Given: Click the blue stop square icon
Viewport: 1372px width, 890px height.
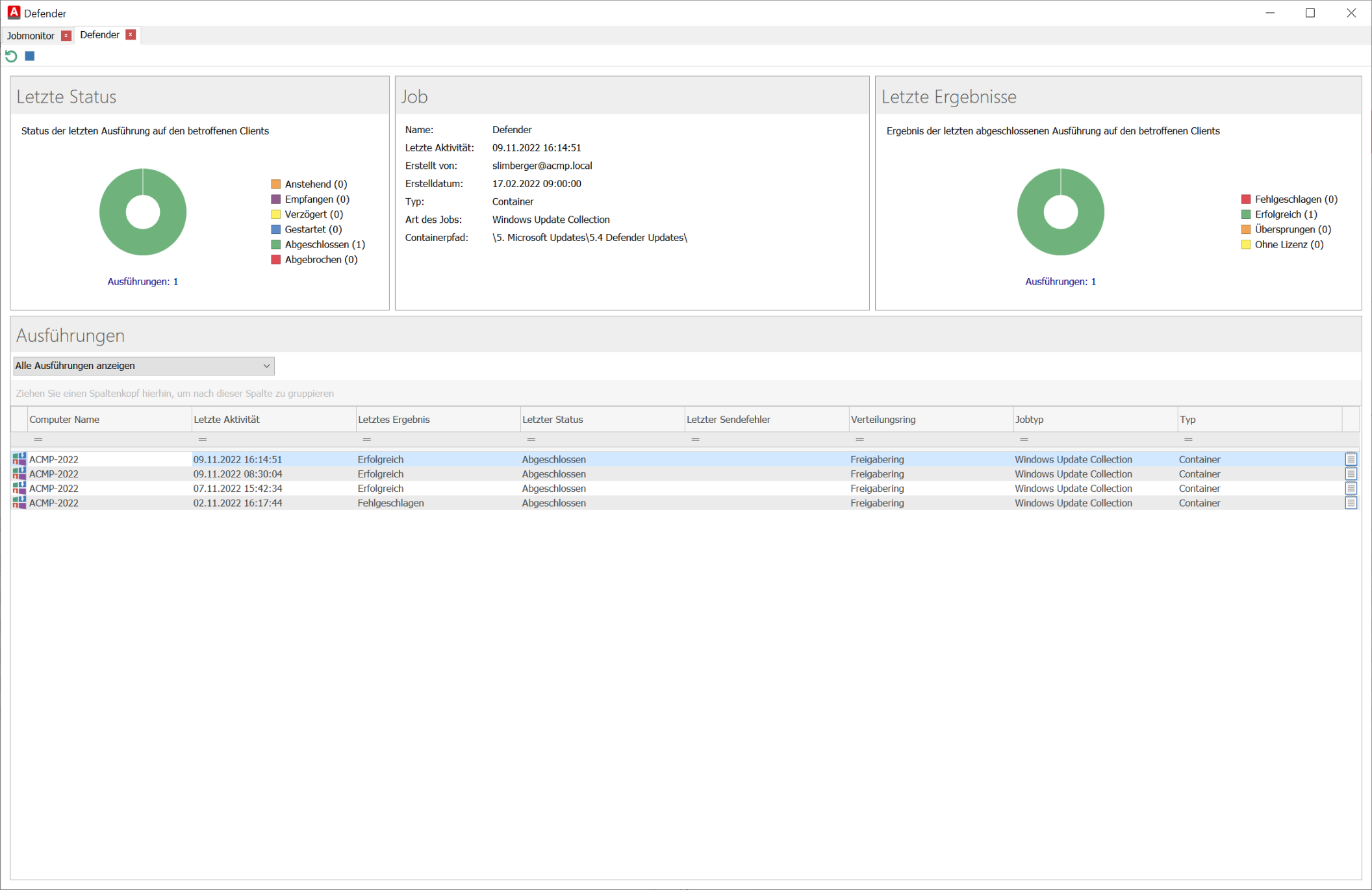Looking at the screenshot, I should click(30, 57).
